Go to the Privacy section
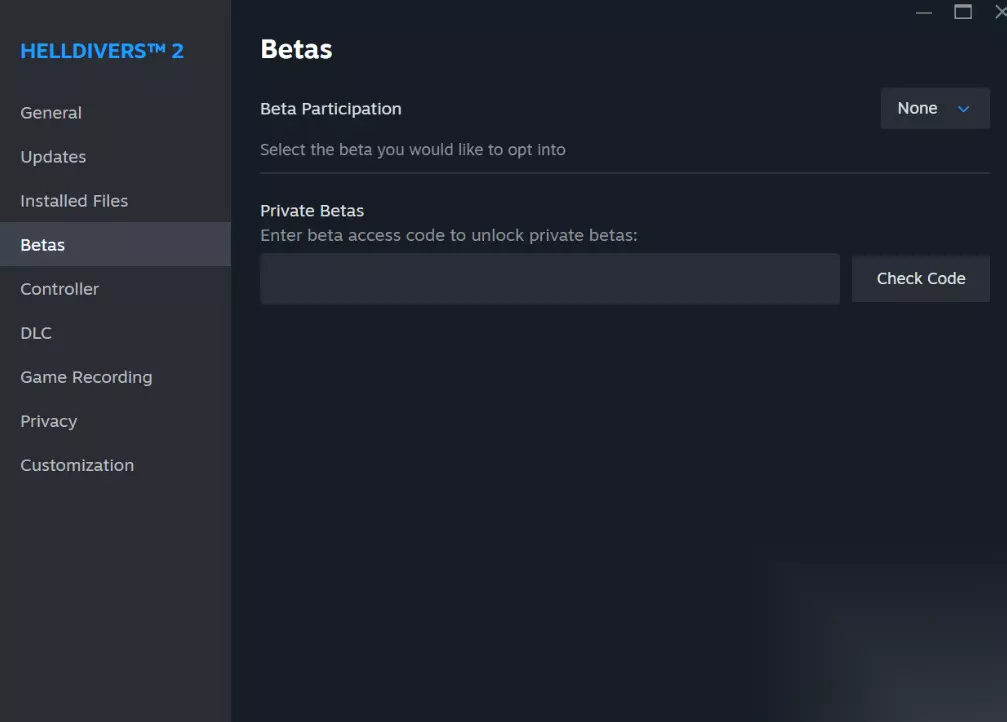Screen dimensions: 1007x722 (x=115, y=421)
